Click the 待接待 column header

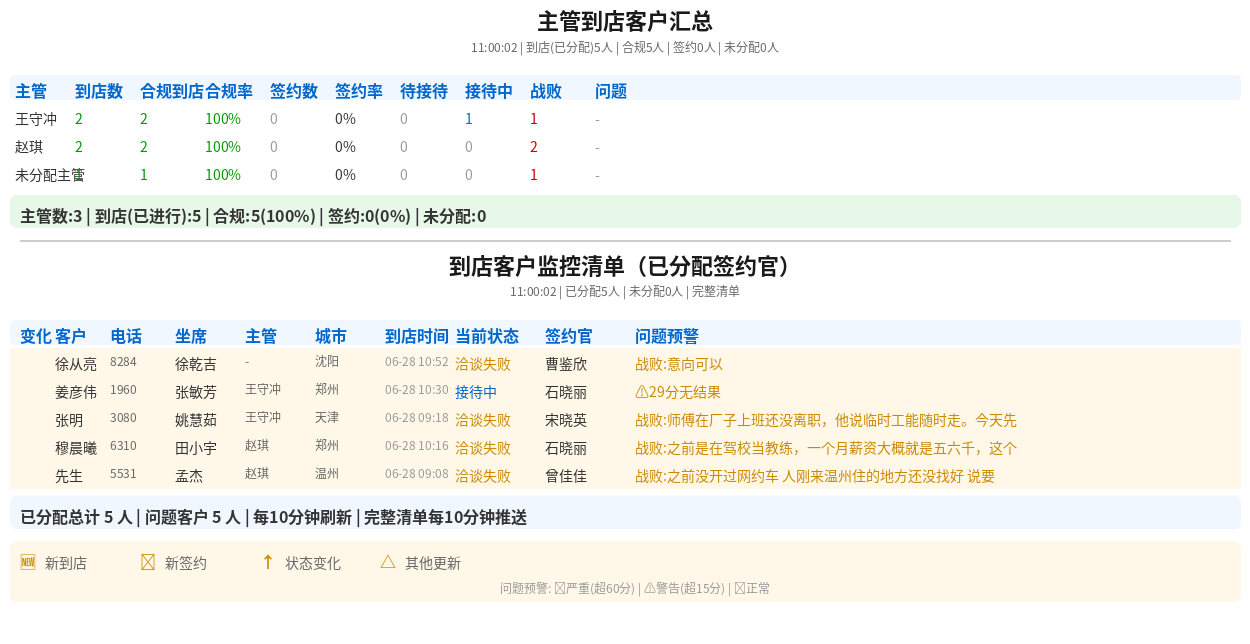coord(424,91)
